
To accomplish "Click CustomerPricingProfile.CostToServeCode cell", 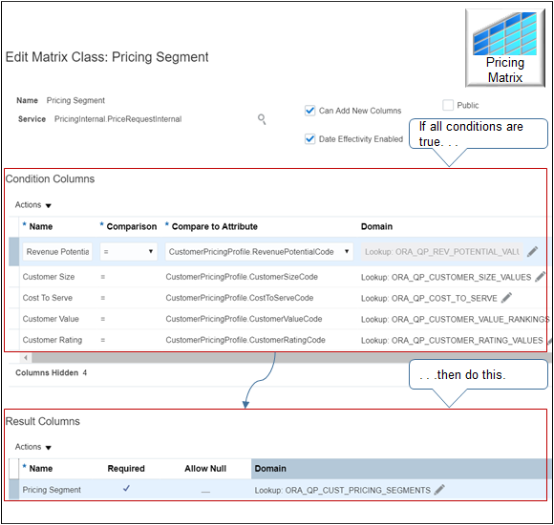I will pos(240,298).
